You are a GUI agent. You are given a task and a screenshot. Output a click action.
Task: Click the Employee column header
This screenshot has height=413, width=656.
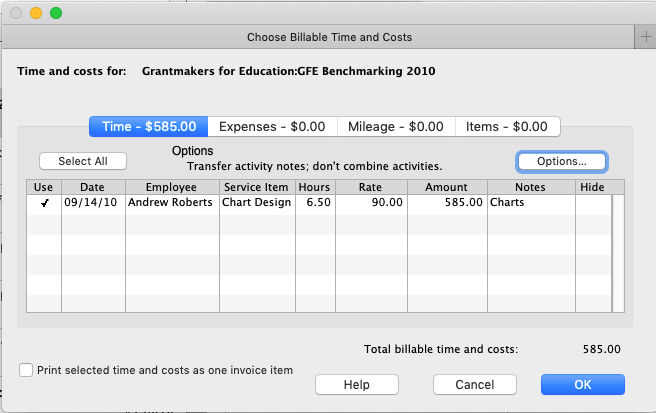click(171, 187)
